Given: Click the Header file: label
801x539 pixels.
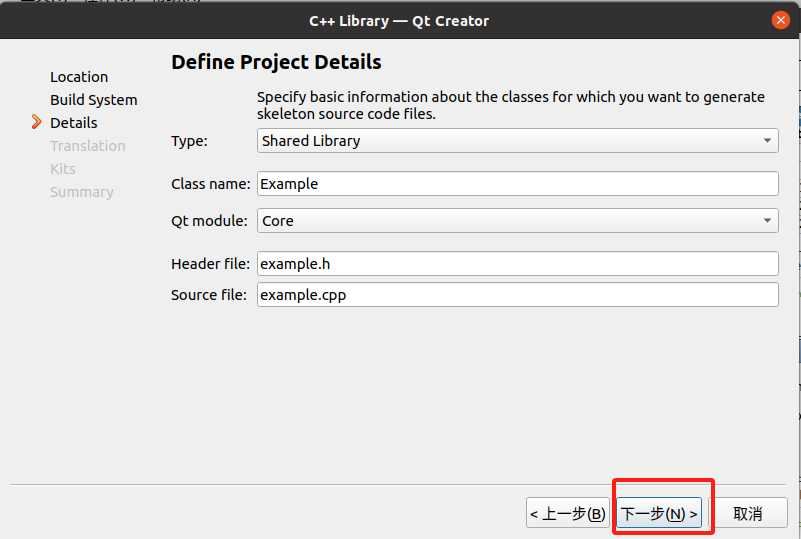Looking at the screenshot, I should coord(210,264).
